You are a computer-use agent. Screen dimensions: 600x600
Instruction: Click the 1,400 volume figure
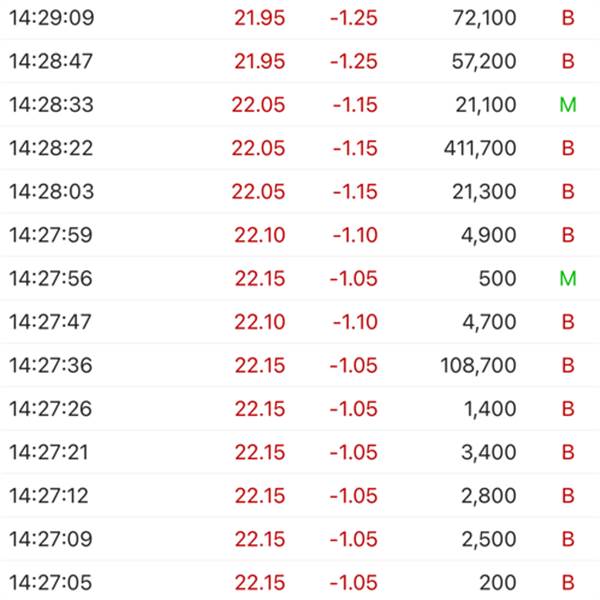point(490,409)
